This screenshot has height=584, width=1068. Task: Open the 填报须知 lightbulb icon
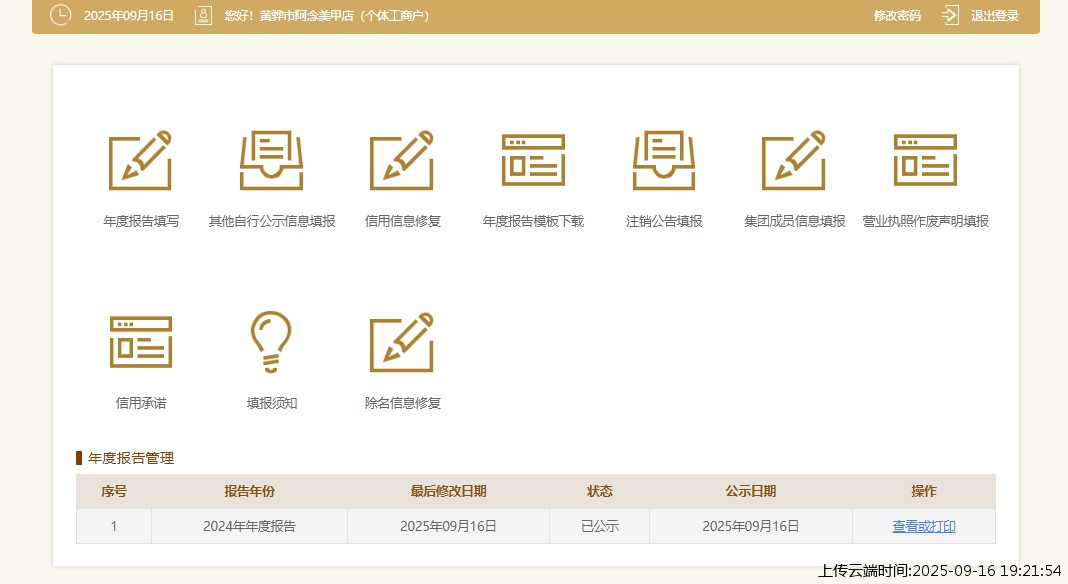271,341
